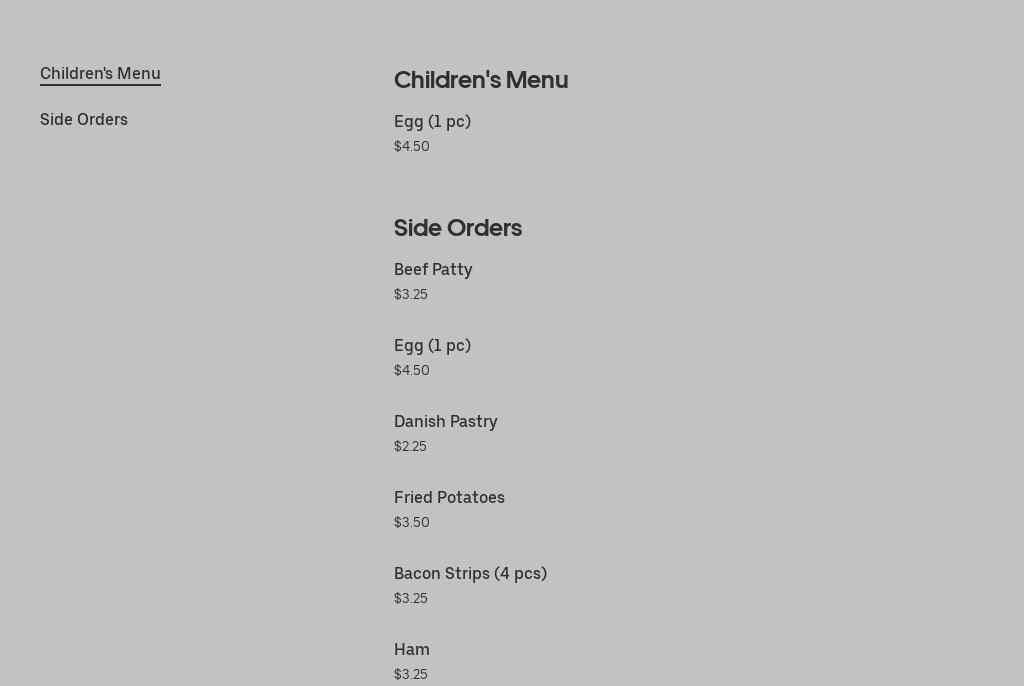Select 'Children's Menu' in the sidebar navigation

click(x=100, y=73)
